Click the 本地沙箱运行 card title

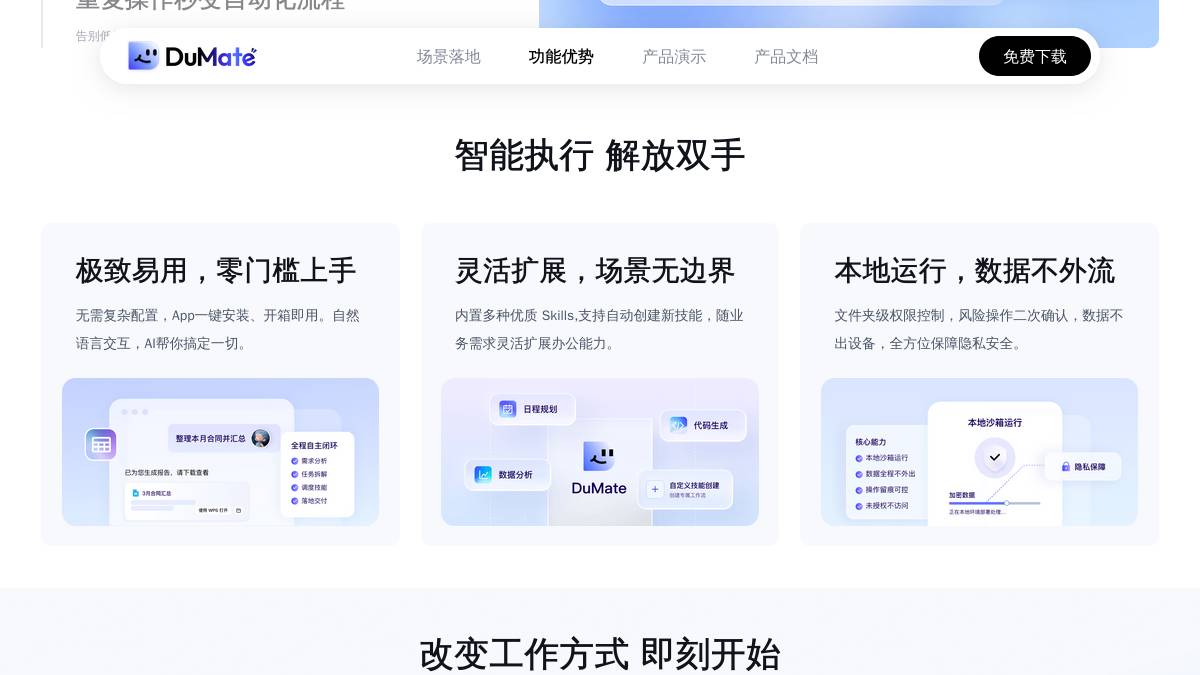coord(995,423)
